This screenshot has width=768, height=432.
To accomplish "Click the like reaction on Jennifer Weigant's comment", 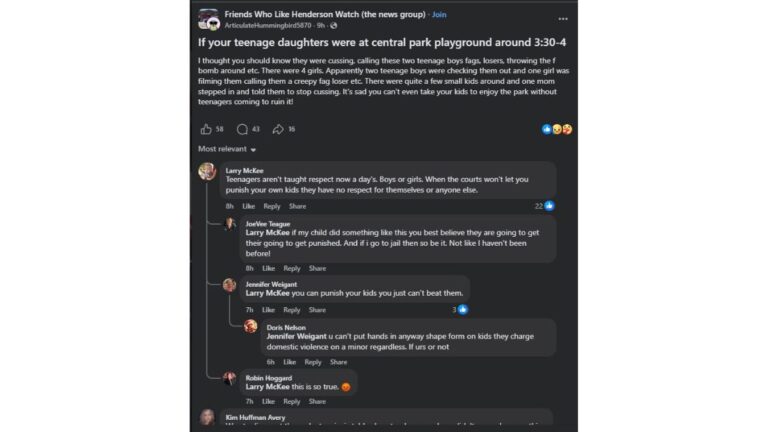I will pos(463,310).
